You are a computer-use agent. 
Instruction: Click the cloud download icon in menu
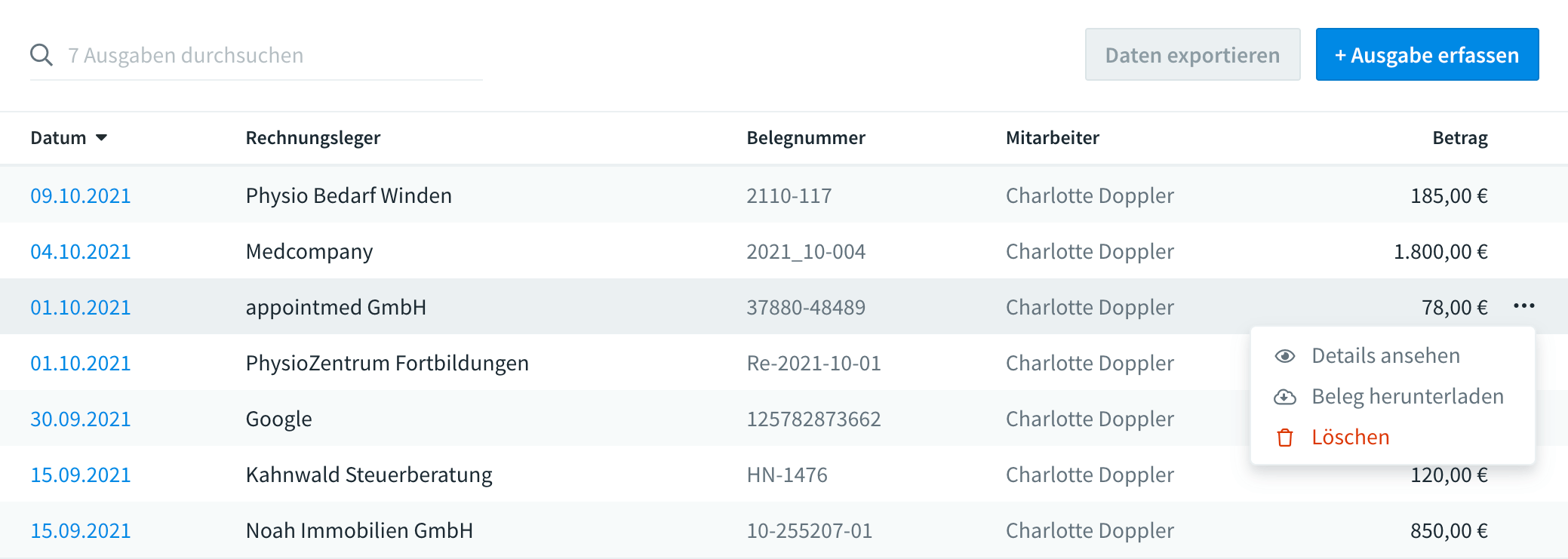1285,397
